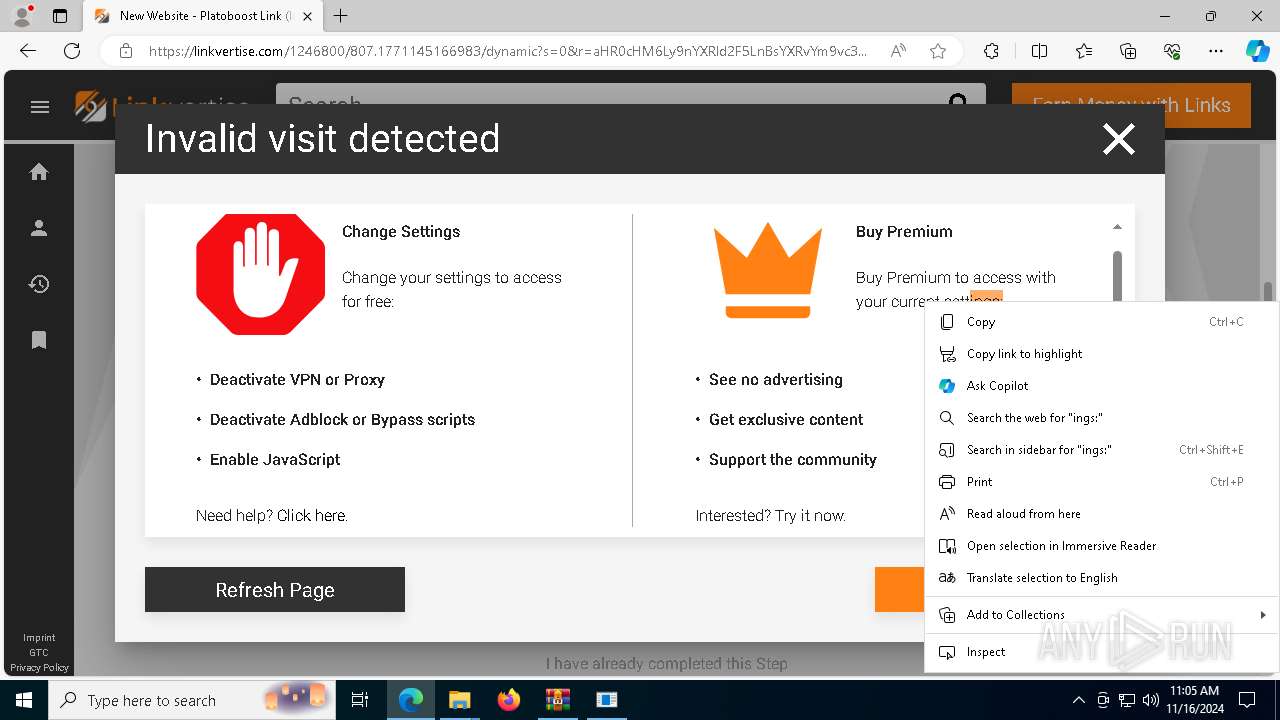The width and height of the screenshot is (1280, 720).
Task: Go to Linkvertise home icon
Action: click(39, 172)
